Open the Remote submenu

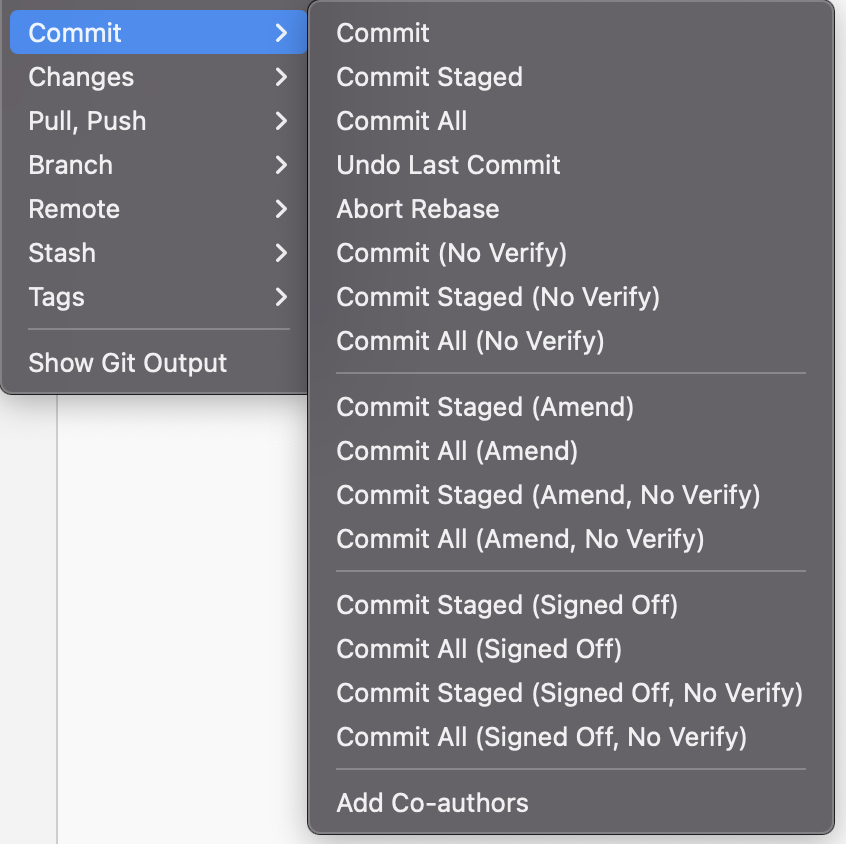(x=159, y=209)
